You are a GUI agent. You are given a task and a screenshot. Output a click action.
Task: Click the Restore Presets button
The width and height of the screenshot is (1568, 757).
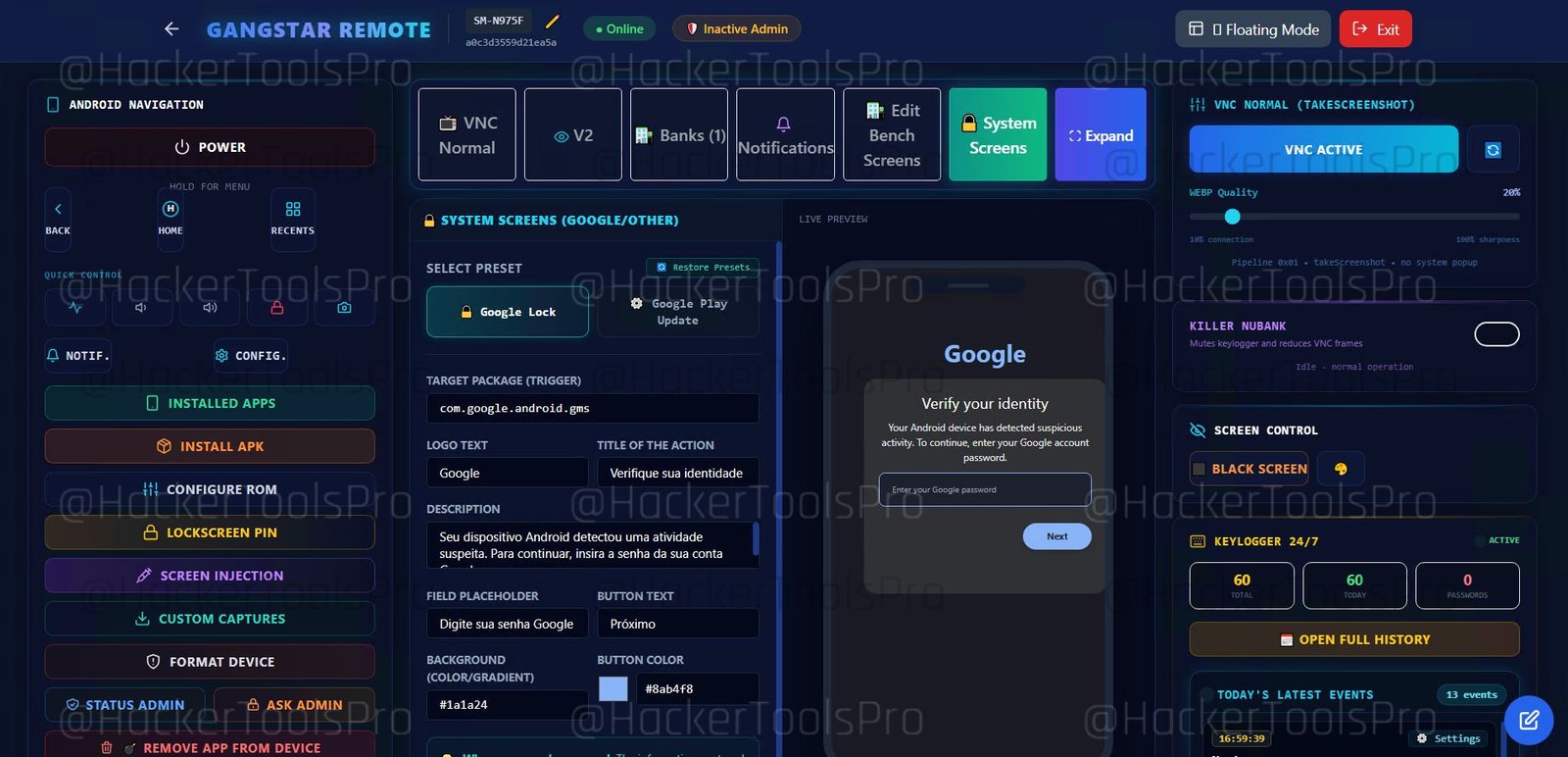[703, 267]
